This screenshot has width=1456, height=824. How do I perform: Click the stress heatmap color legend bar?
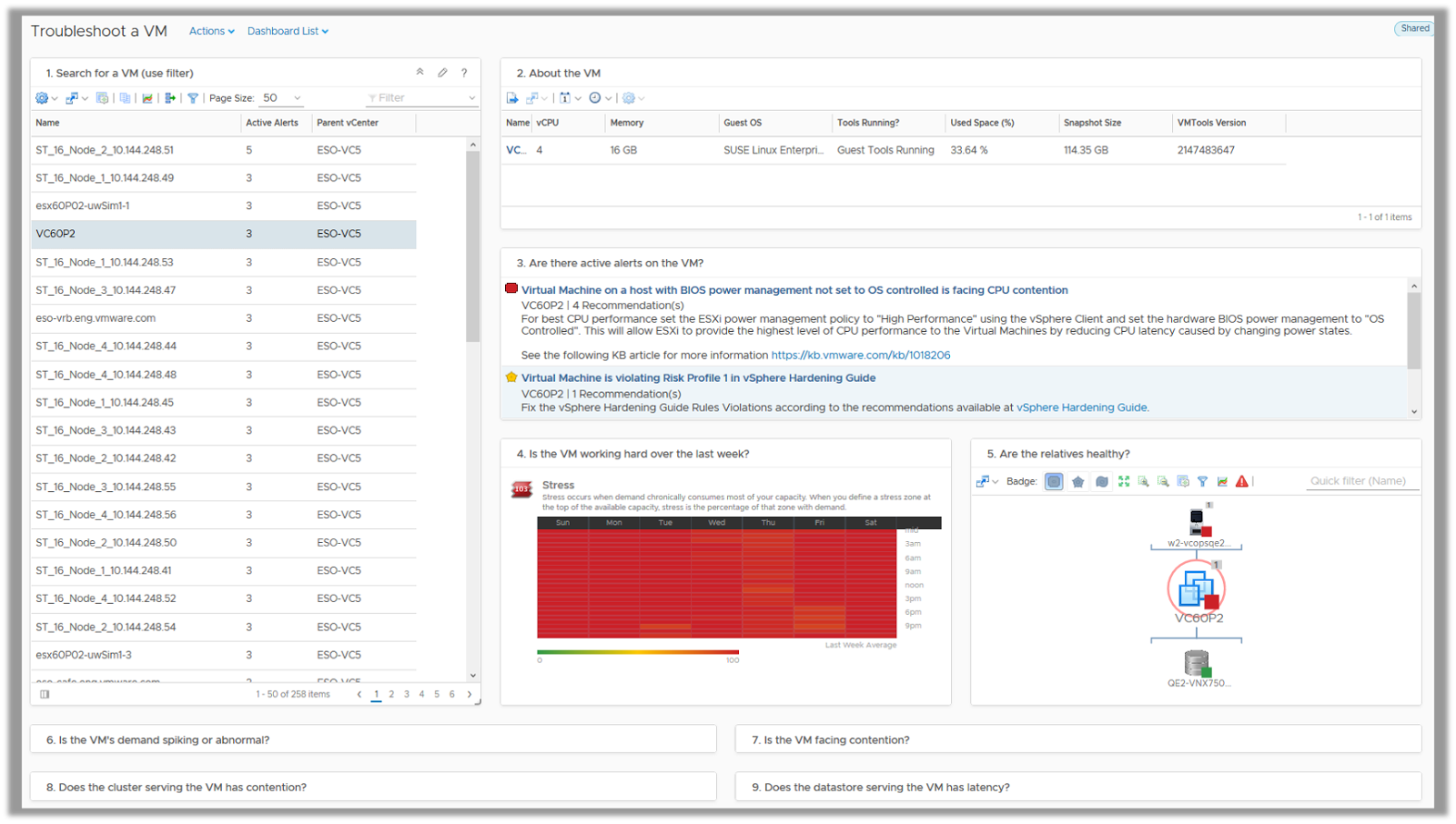[637, 652]
